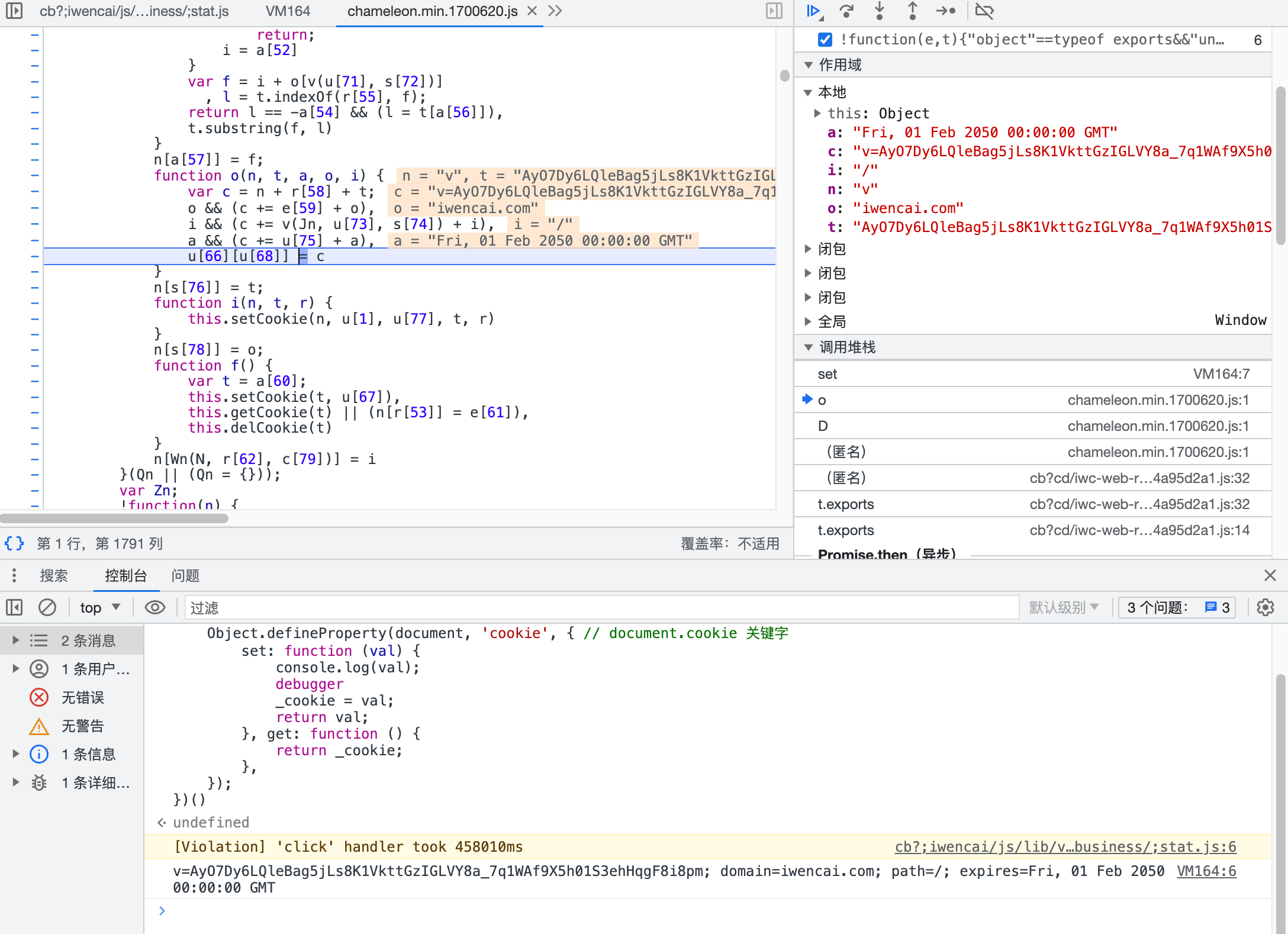Uncheck the !function(e,t) breakpoint checkbox
The height and width of the screenshot is (934, 1288).
[x=825, y=40]
